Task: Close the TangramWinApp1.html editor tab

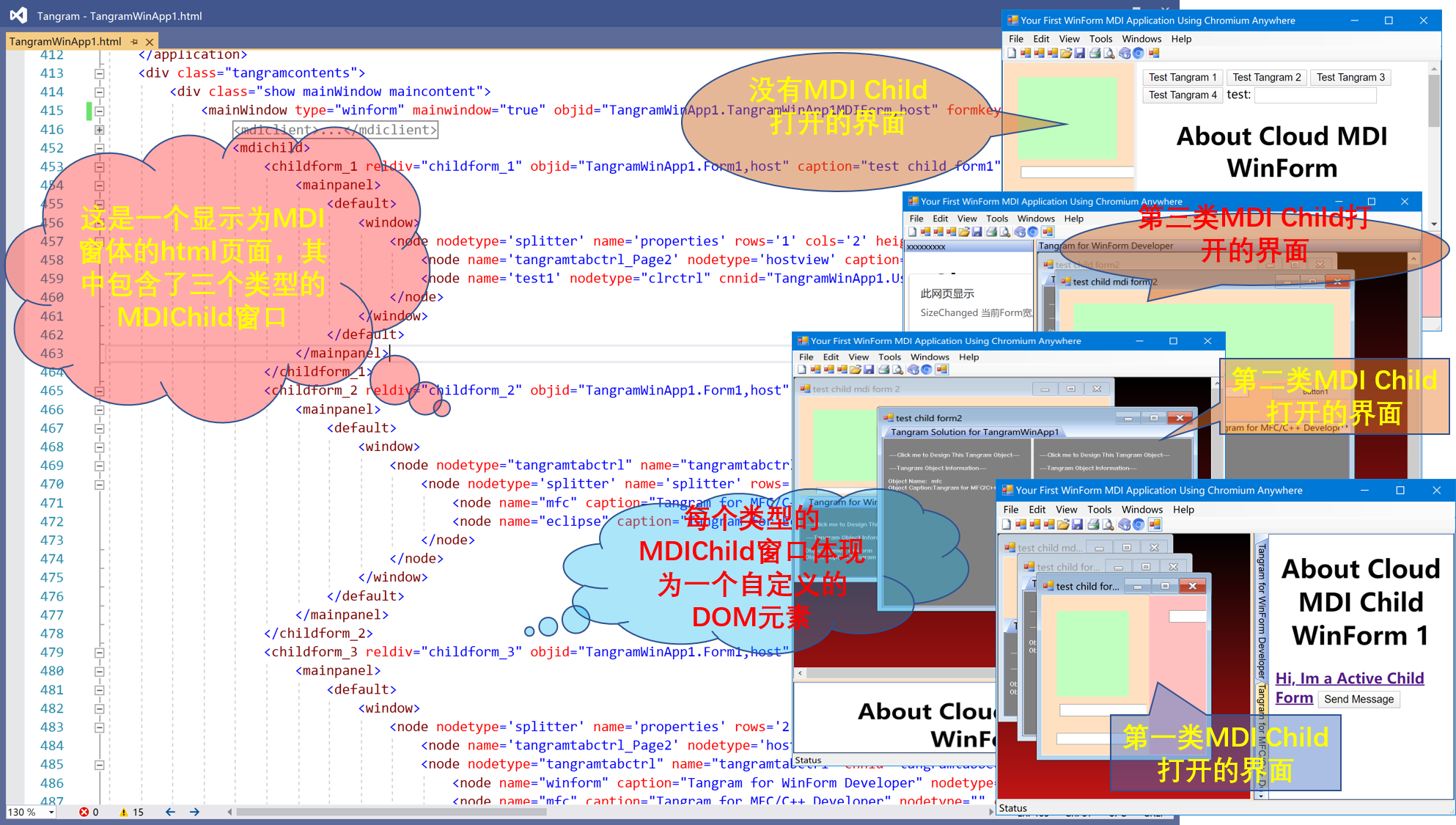Action: [150, 42]
